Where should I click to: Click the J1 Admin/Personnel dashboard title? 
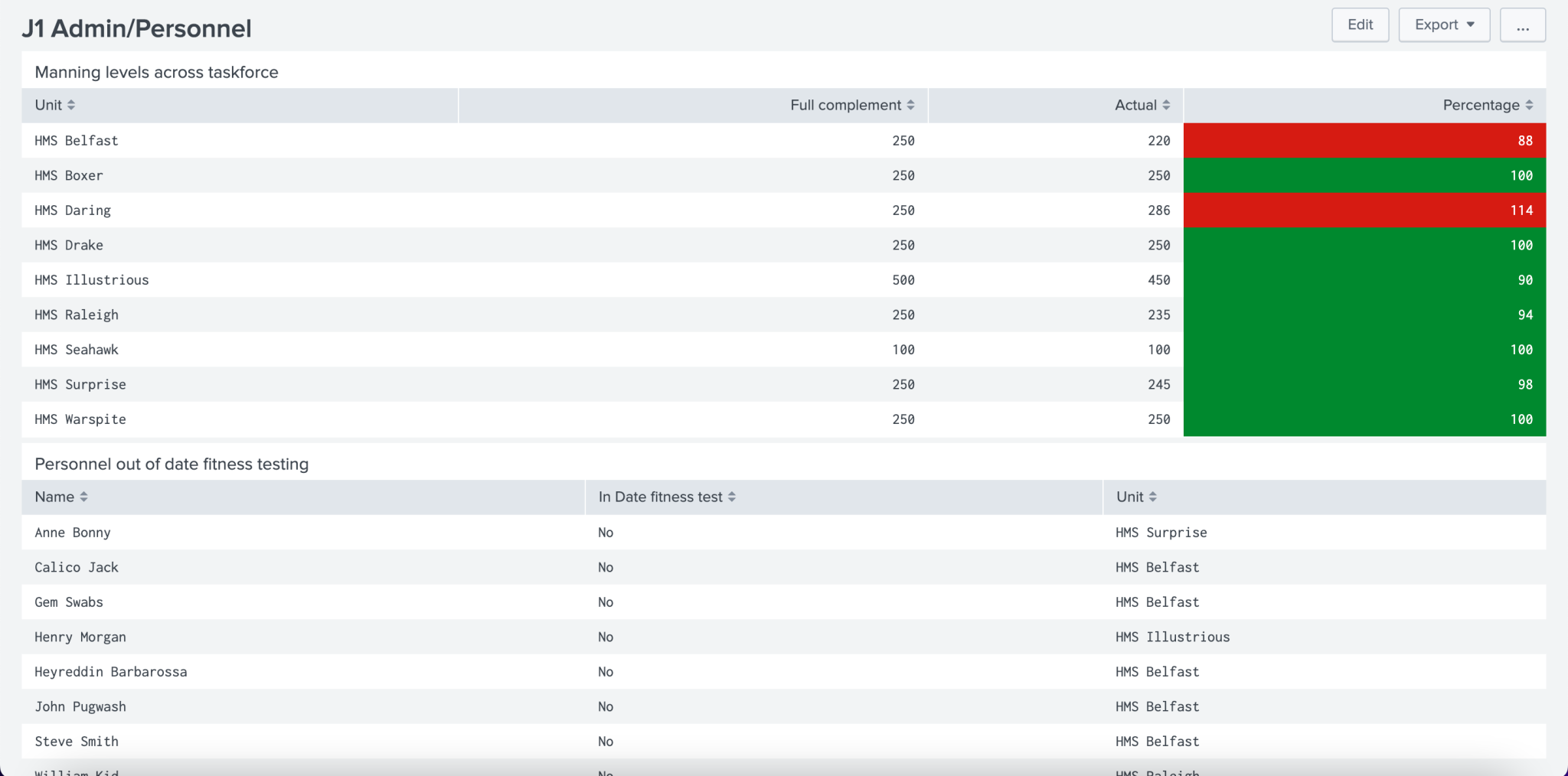pos(138,28)
